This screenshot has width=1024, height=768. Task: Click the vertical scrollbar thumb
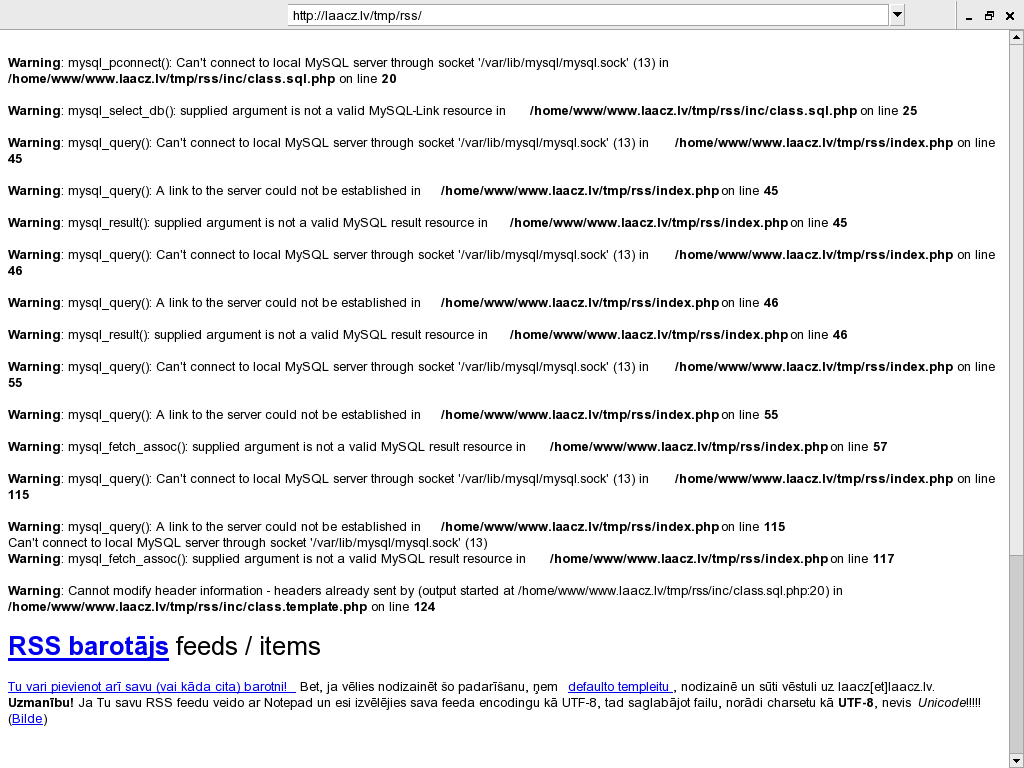(1016, 650)
